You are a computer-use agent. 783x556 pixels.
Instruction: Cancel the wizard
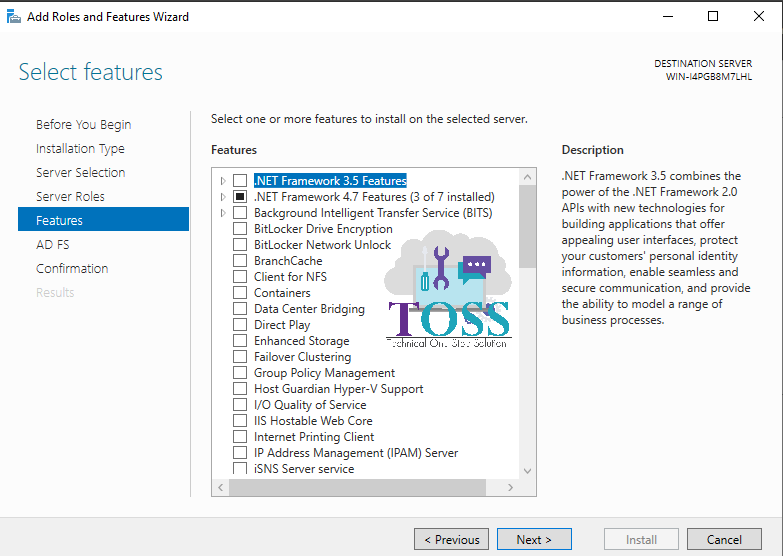pos(724,540)
